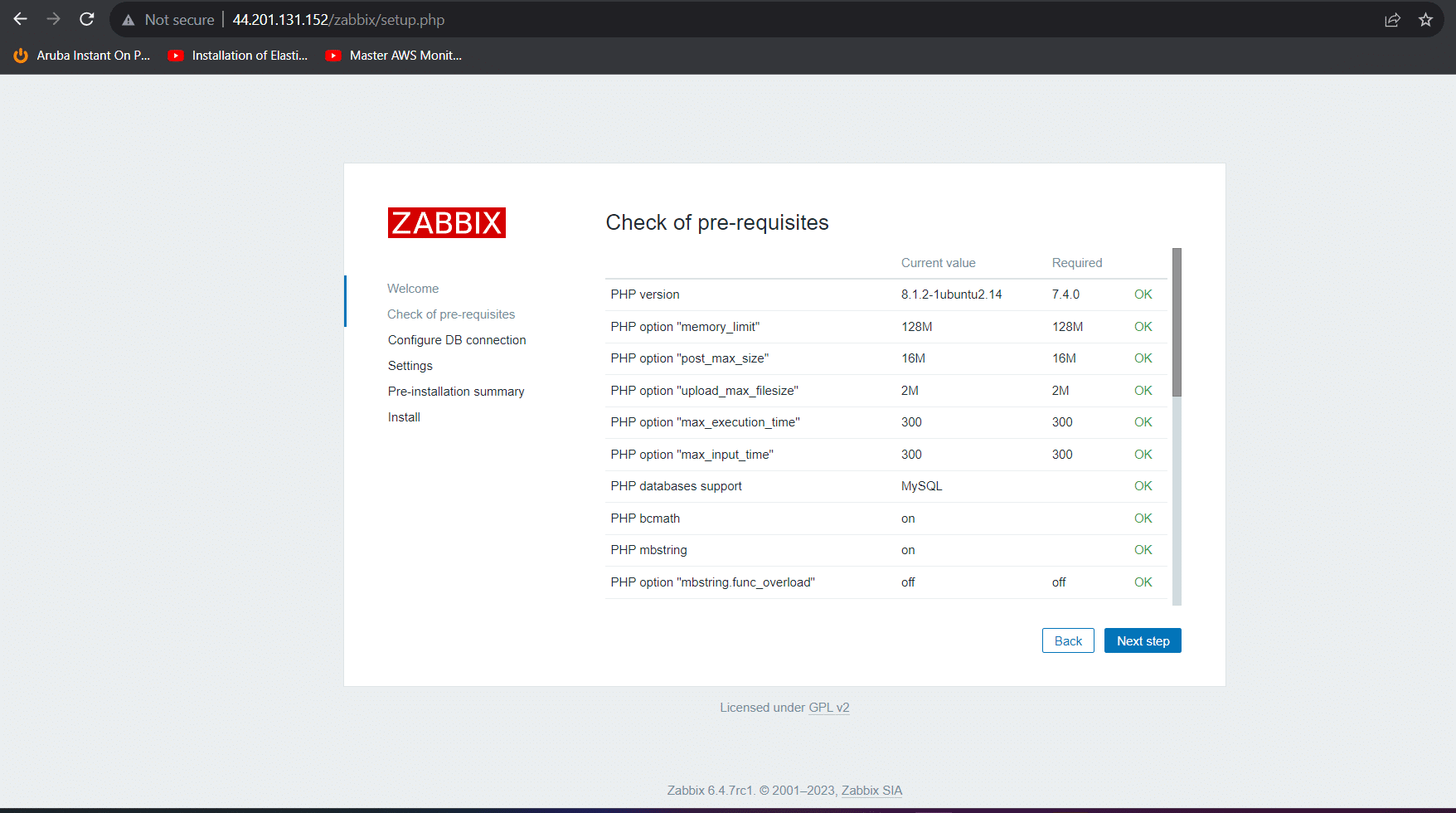1456x813 pixels.
Task: Click current value '16M' for post_max_size
Action: 913,358
